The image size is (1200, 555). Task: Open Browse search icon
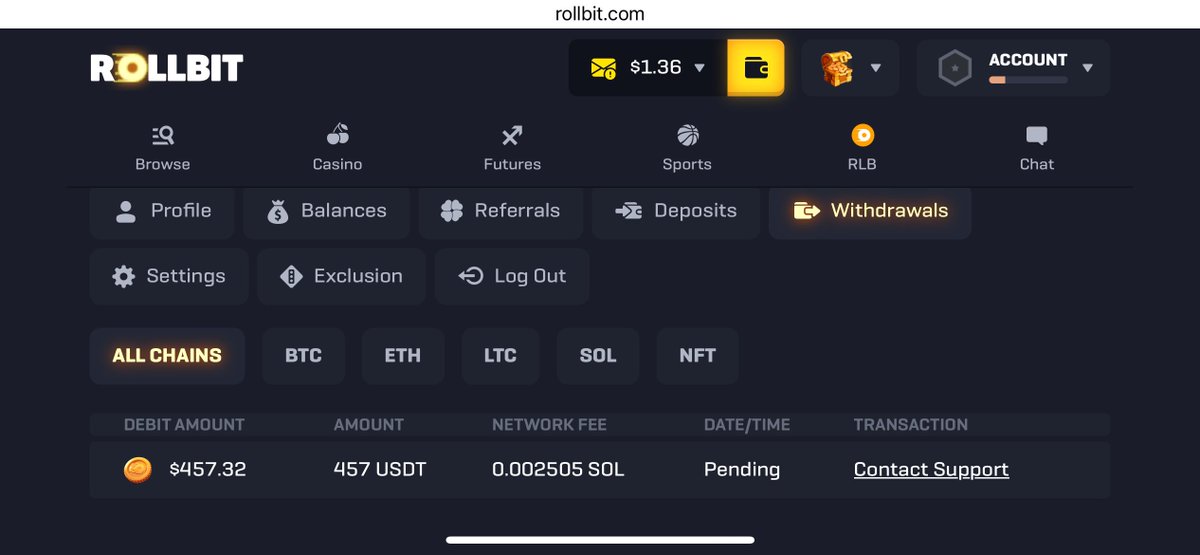click(163, 135)
